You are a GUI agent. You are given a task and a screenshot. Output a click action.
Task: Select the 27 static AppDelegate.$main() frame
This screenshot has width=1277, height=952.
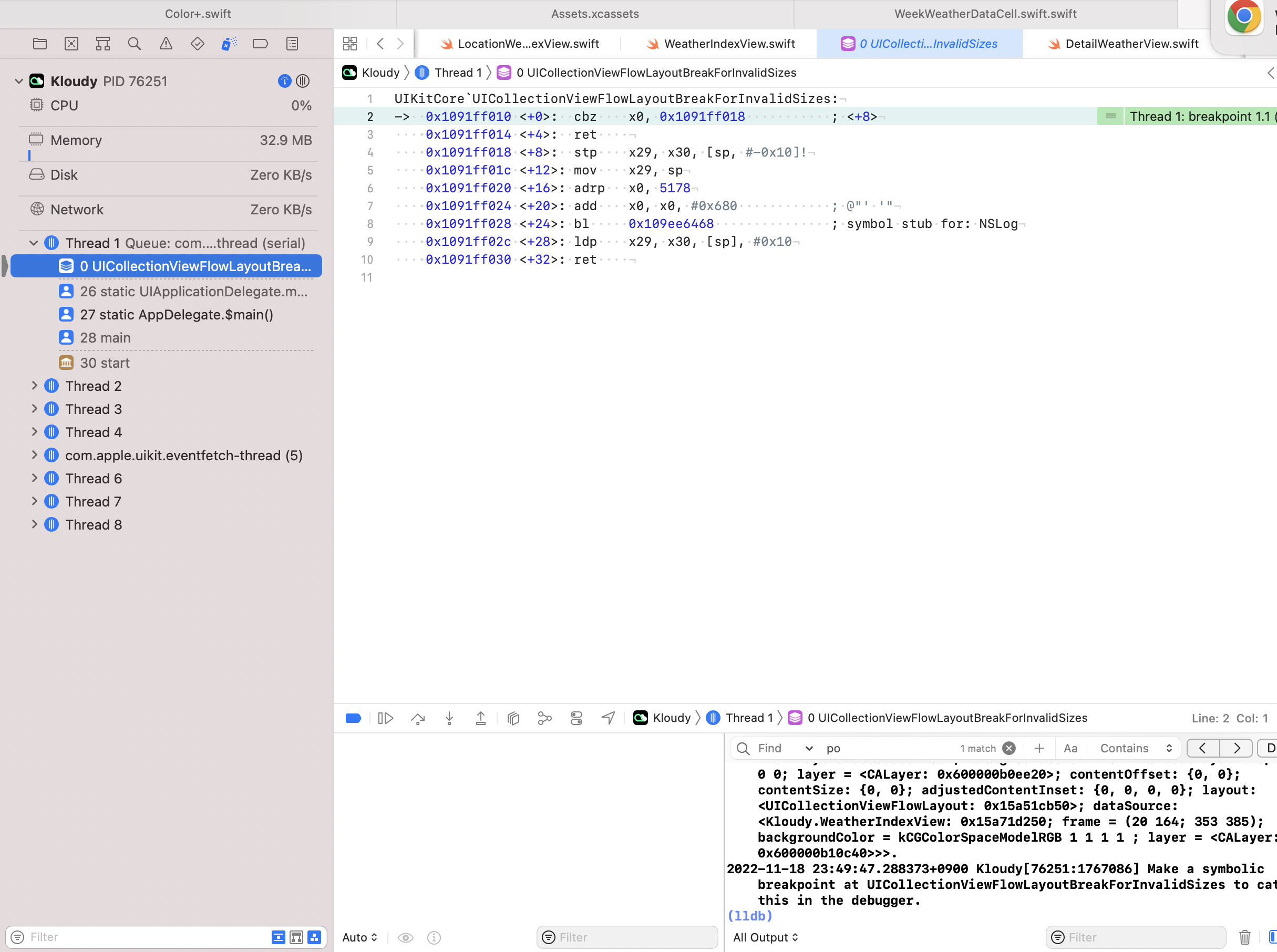[x=177, y=315]
